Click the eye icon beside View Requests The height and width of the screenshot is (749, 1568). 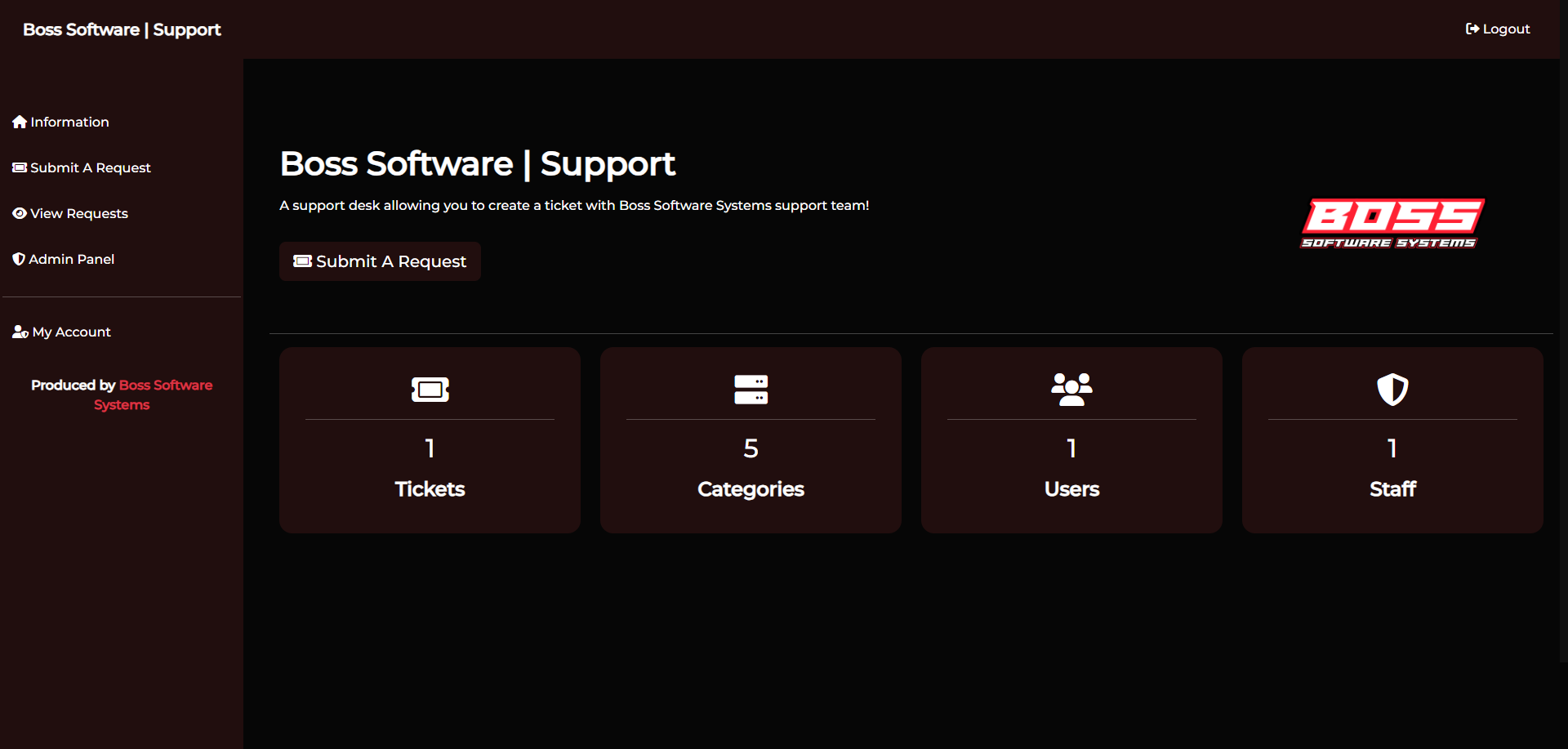point(20,213)
